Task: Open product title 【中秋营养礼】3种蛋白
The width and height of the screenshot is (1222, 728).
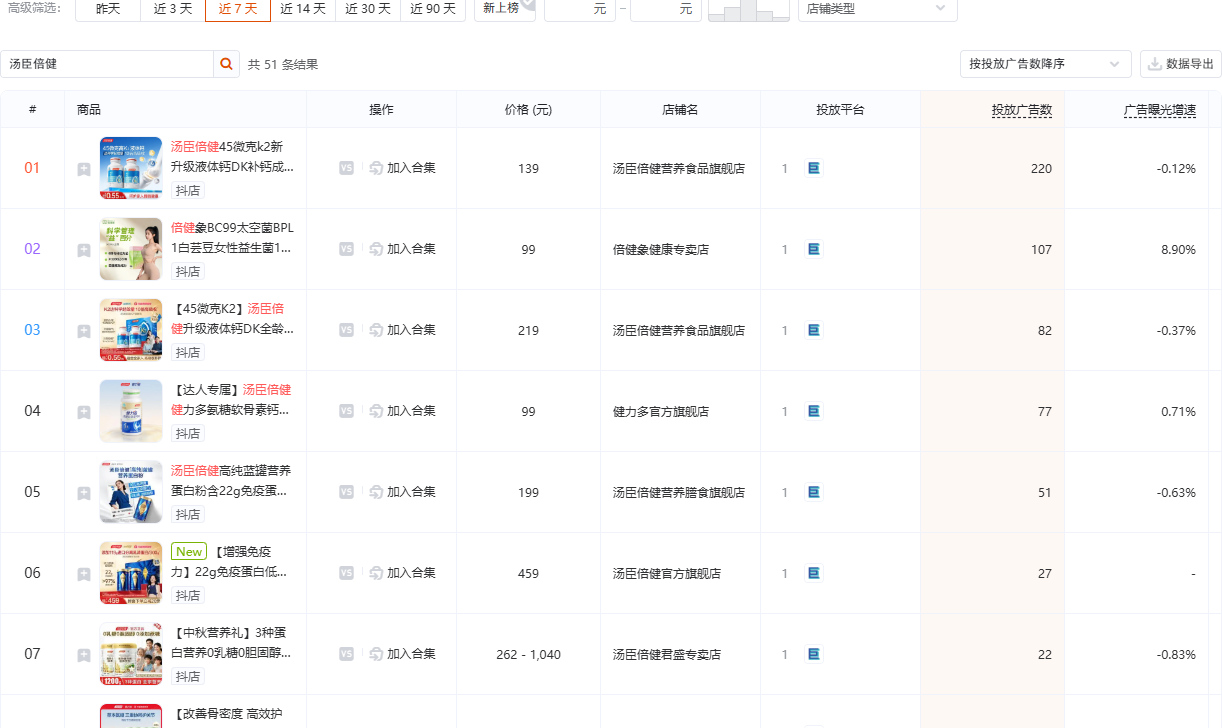Action: 232,642
